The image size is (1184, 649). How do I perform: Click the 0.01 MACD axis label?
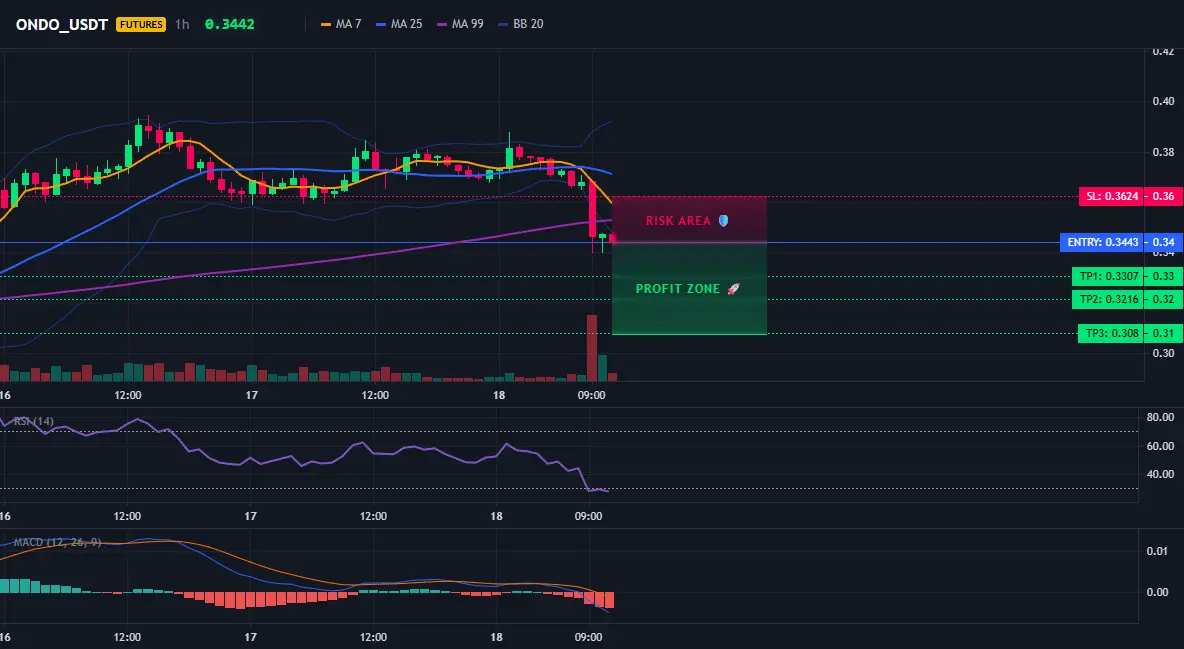pos(1158,551)
